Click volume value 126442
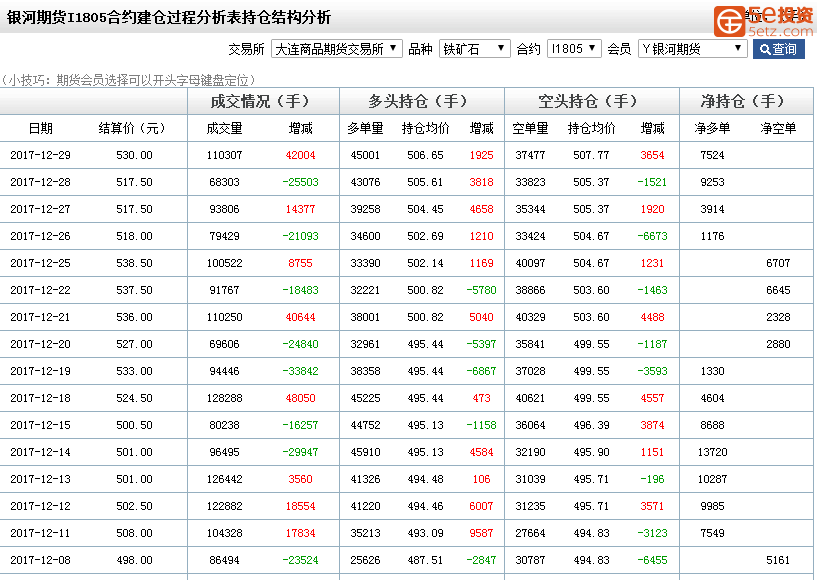Image resolution: width=821 pixels, height=580 pixels. click(224, 479)
